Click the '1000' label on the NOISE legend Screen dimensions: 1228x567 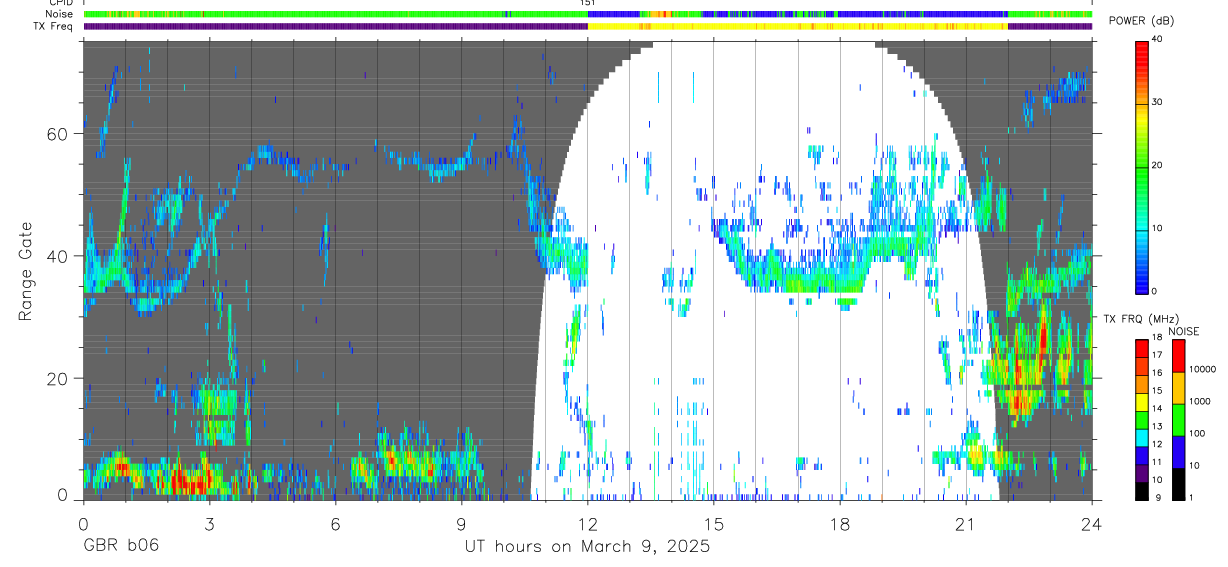[x=1201, y=400]
